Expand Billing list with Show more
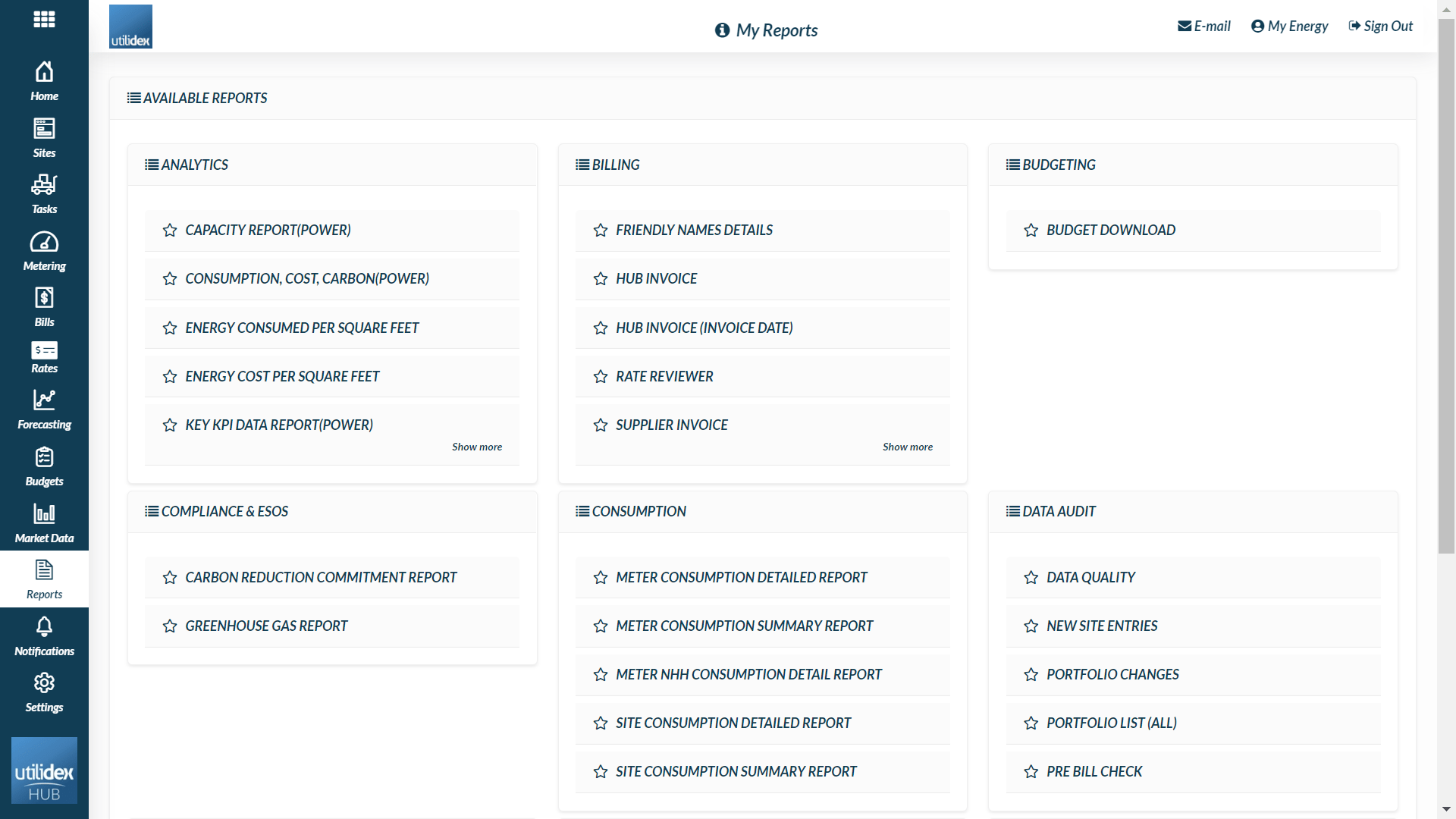1456x819 pixels. [x=907, y=447]
